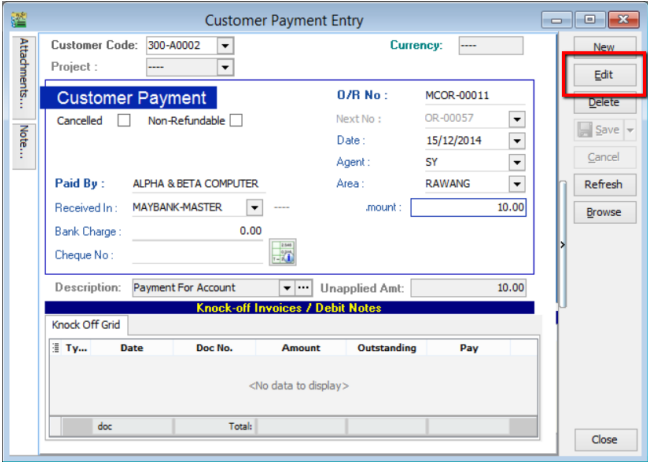Screen dimensions: 648x462
Task: Open the Customer Code dropdown
Action: [225, 46]
